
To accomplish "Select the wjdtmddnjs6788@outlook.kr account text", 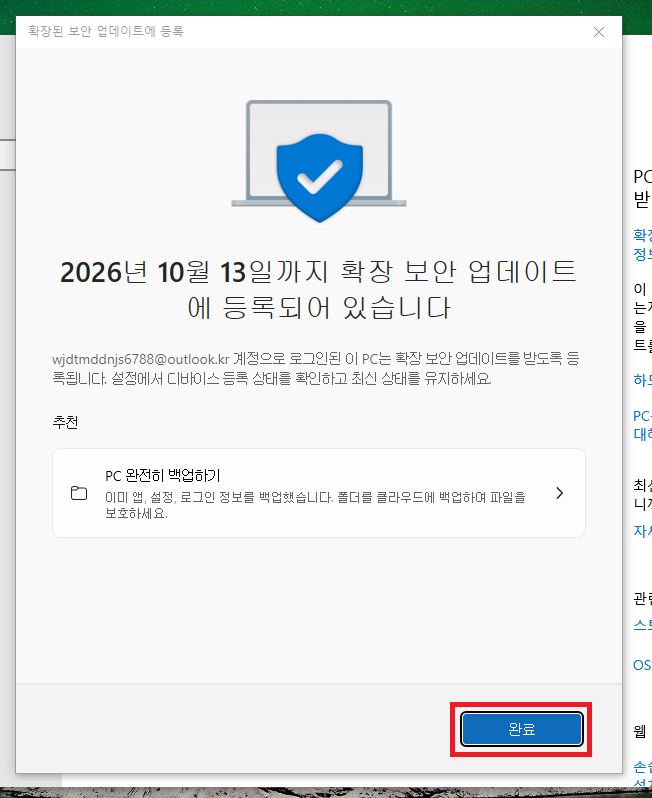I will coord(141,359).
